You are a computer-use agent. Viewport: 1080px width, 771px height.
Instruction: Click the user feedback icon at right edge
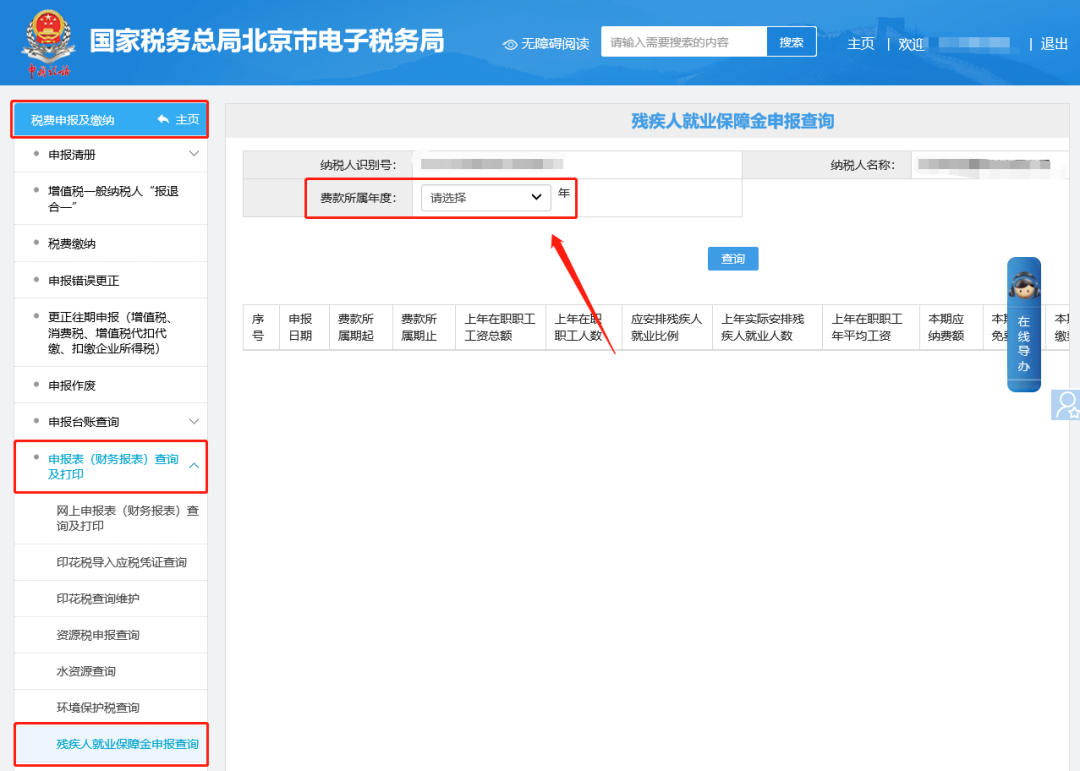1067,404
